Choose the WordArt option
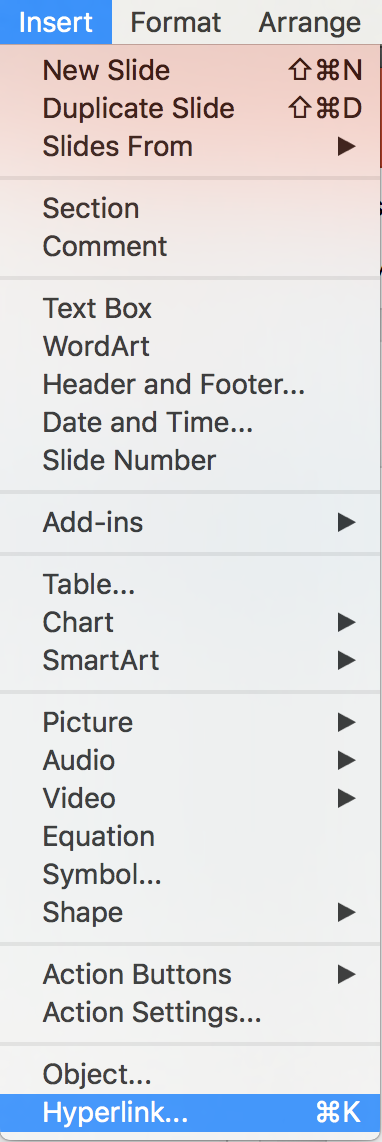The image size is (382, 1142). [x=190, y=346]
